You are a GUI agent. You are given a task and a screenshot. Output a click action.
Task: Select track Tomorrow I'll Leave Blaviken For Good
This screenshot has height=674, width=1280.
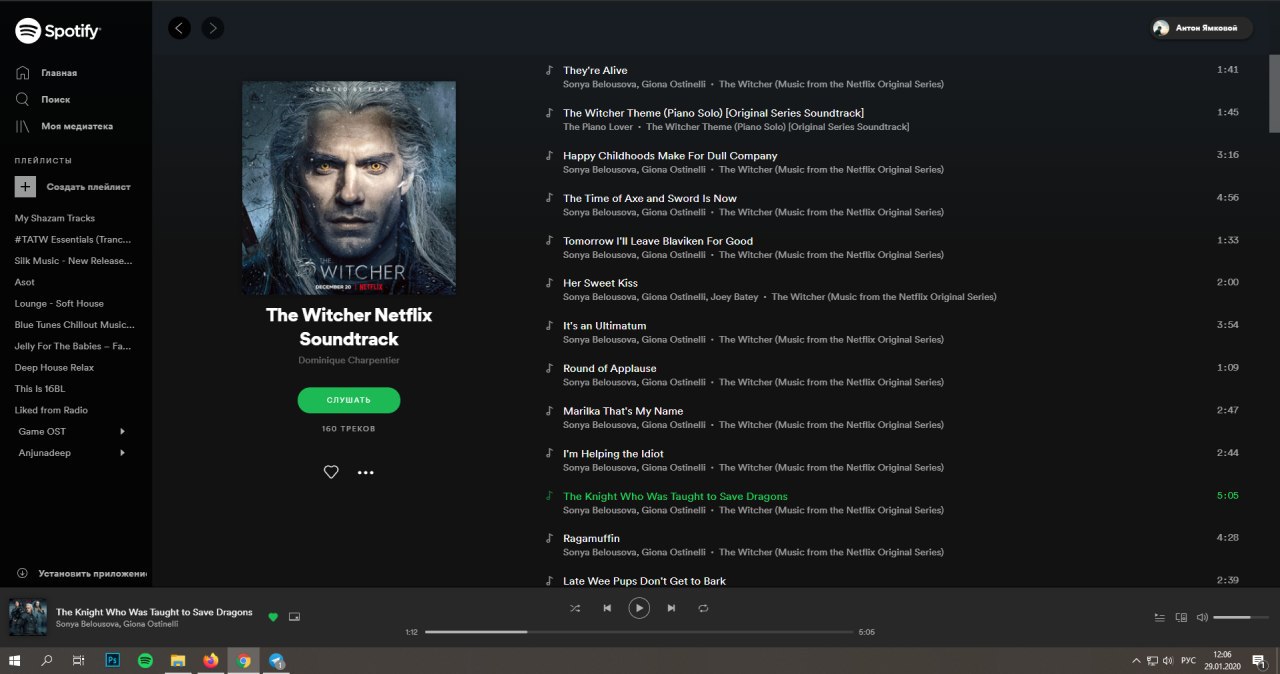coord(658,241)
